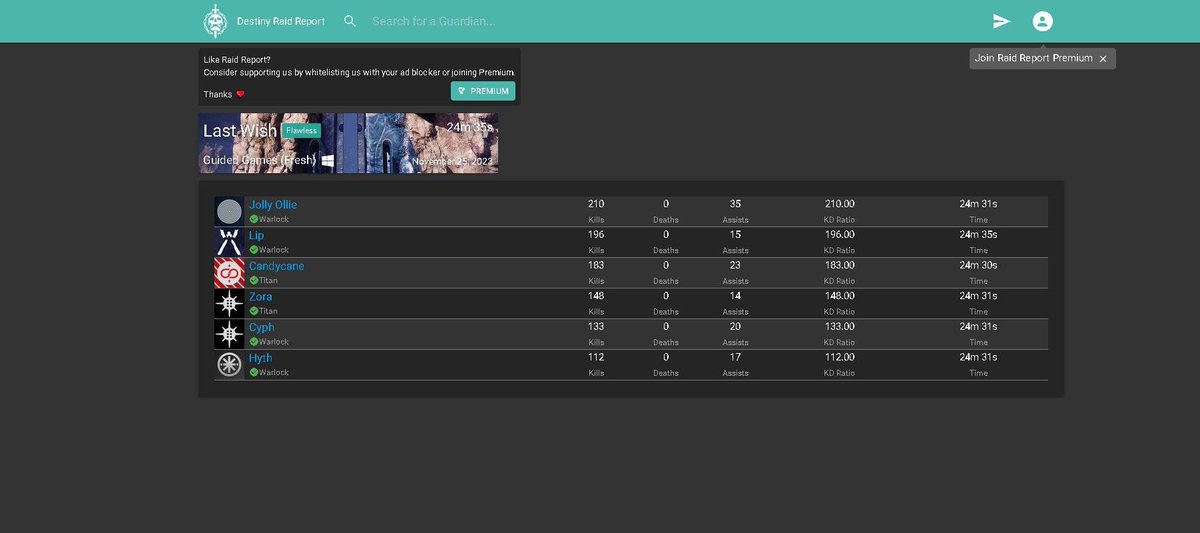Viewport: 1200px width, 533px height.
Task: Click the Flawless badge
Action: click(301, 130)
